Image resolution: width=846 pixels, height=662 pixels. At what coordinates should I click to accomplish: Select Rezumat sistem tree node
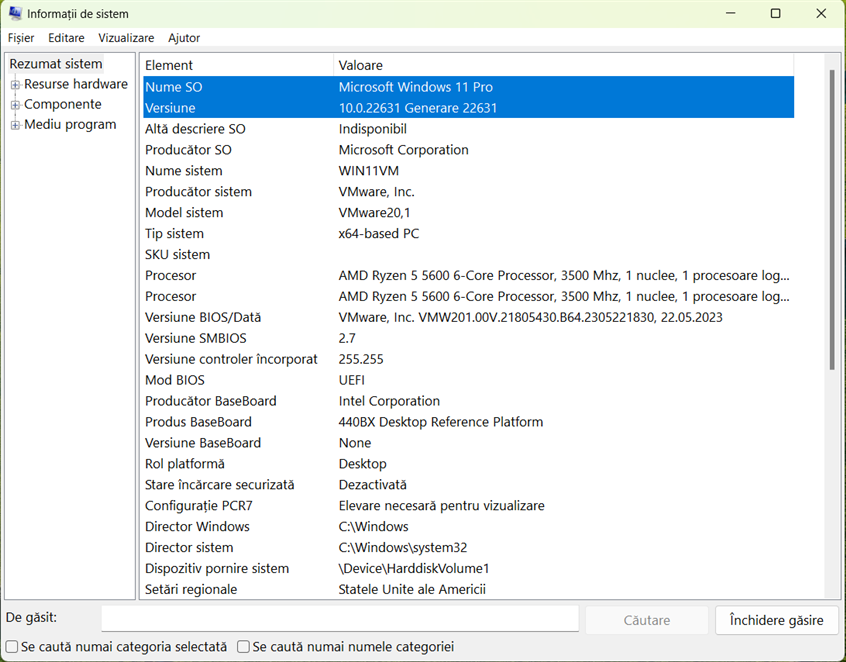coord(56,64)
